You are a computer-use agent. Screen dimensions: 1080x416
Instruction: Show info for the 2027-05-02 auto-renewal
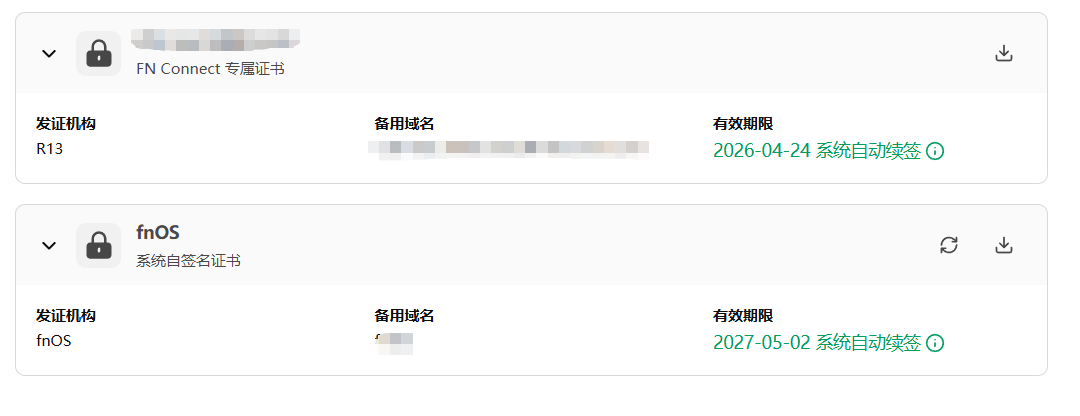point(935,343)
